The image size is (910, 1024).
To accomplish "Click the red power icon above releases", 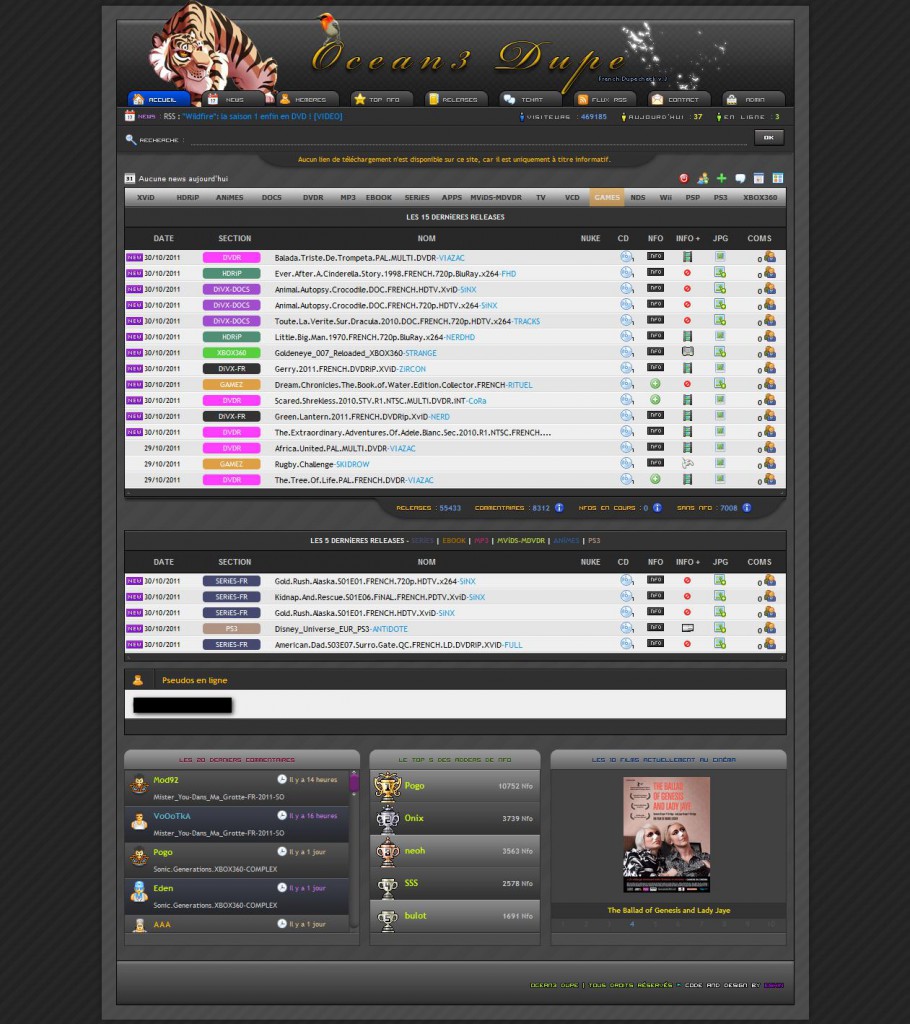I will coord(683,178).
